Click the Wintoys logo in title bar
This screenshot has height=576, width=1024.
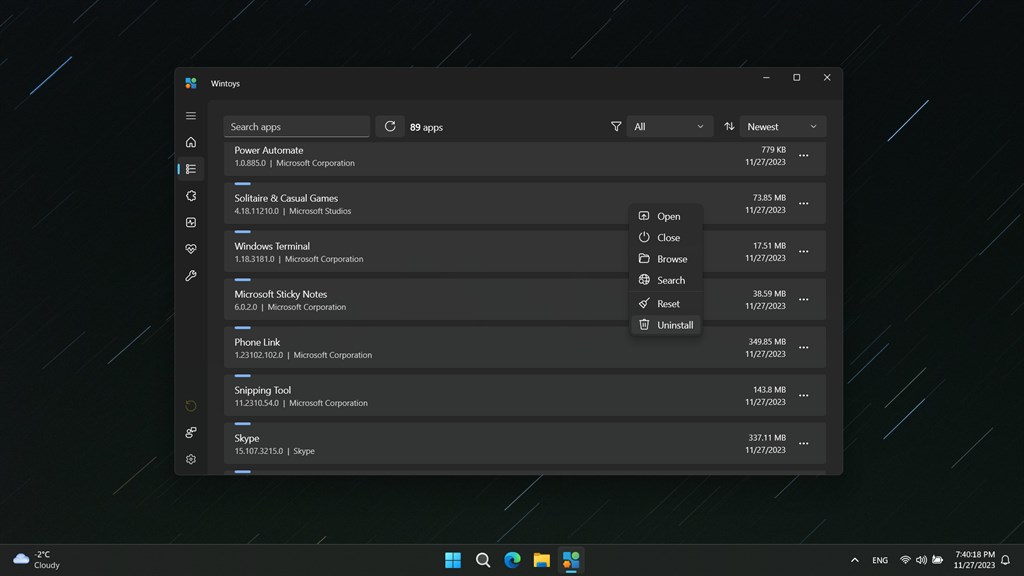(x=191, y=83)
